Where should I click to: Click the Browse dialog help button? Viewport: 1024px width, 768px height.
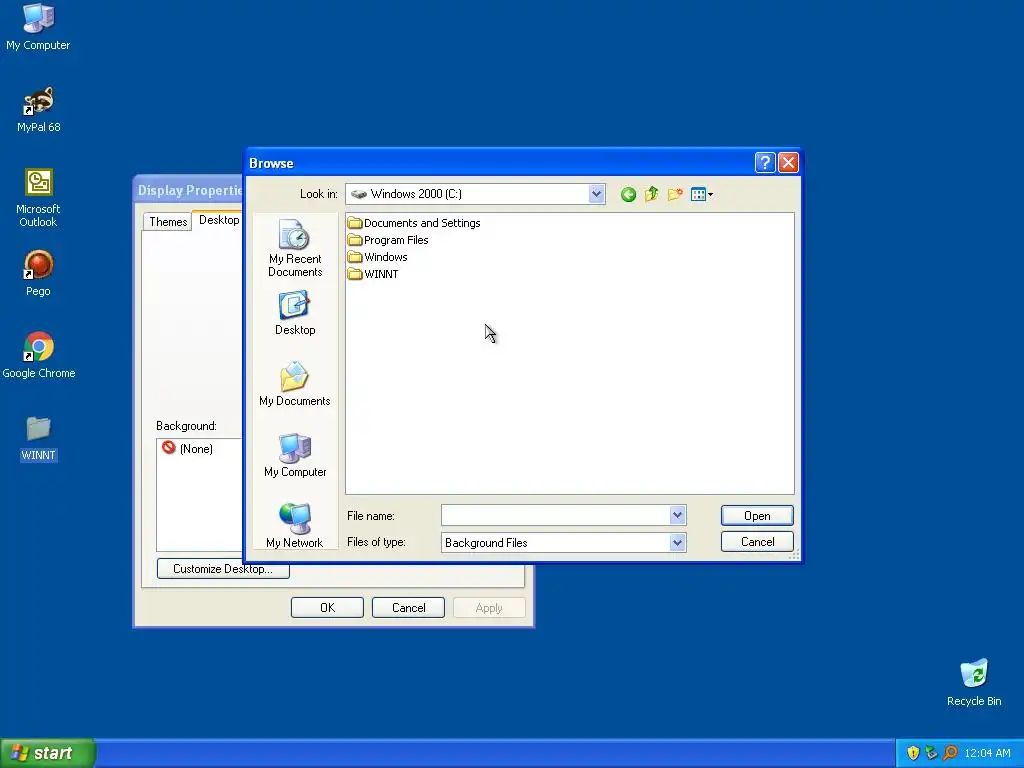coord(765,163)
